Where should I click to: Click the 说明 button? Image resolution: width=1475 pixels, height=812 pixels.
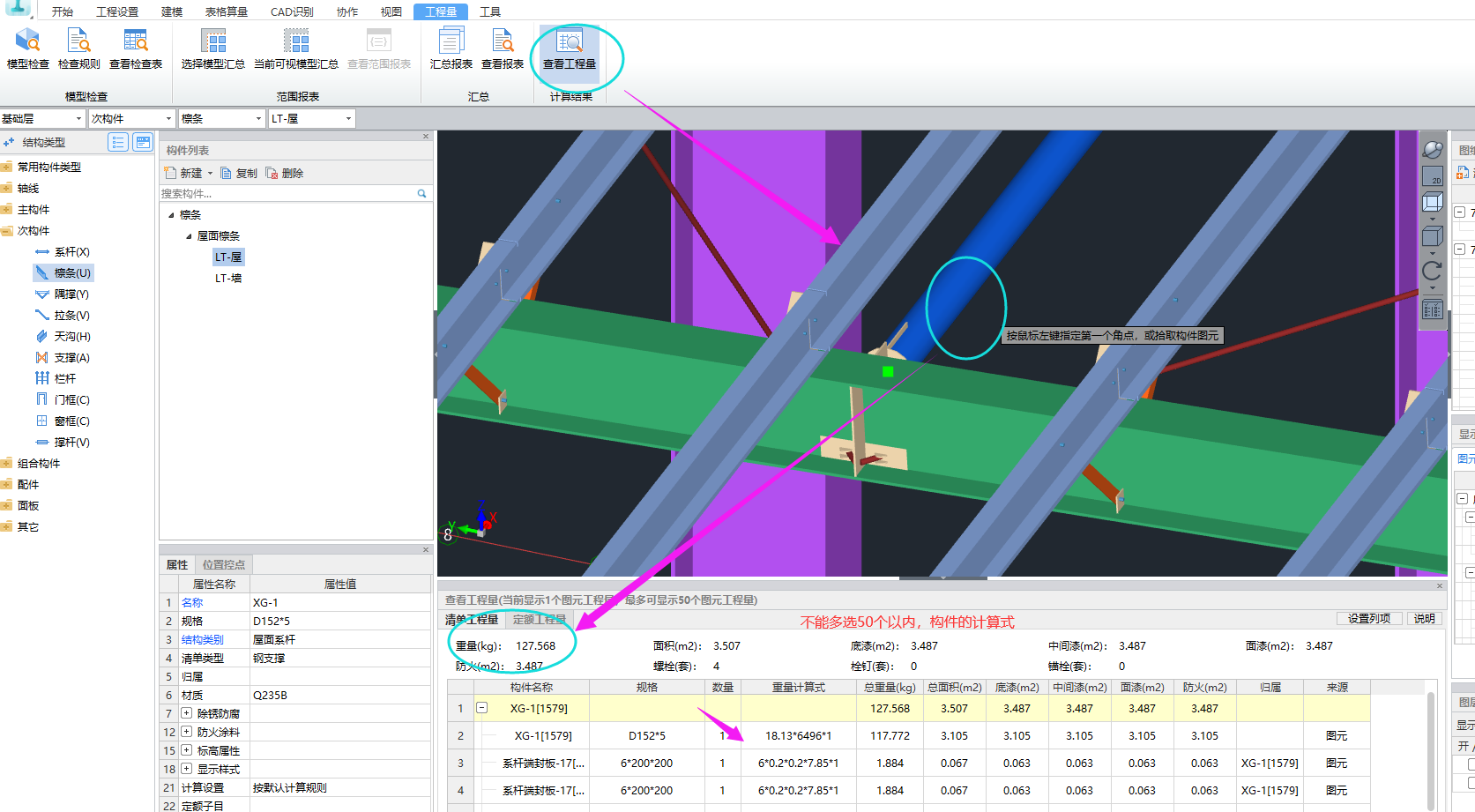coord(1424,619)
